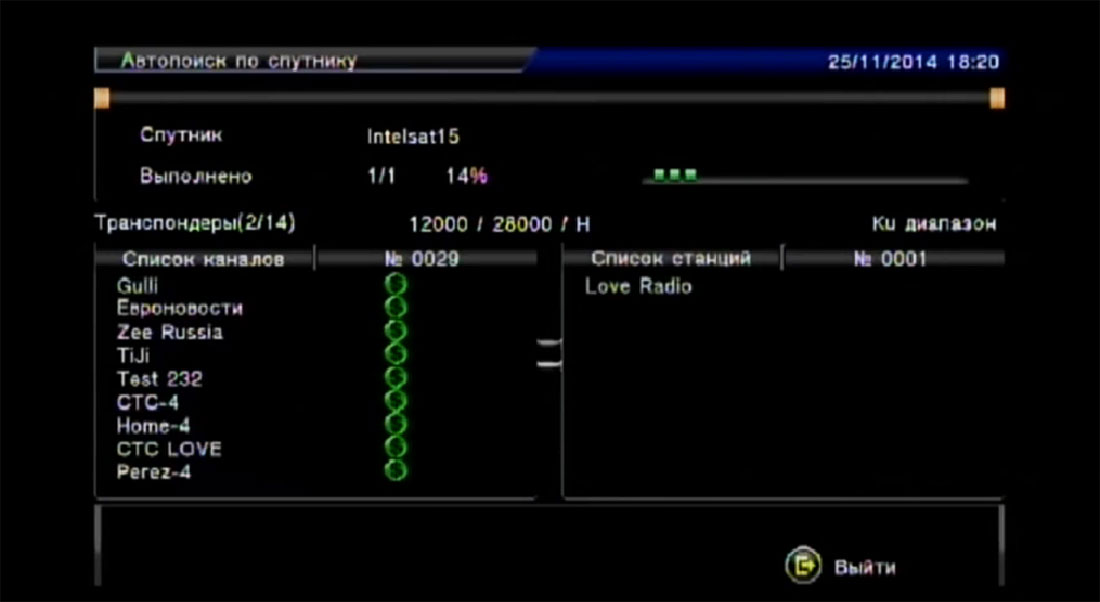
Task: Click the green icon beside Евроновости
Action: click(x=396, y=307)
